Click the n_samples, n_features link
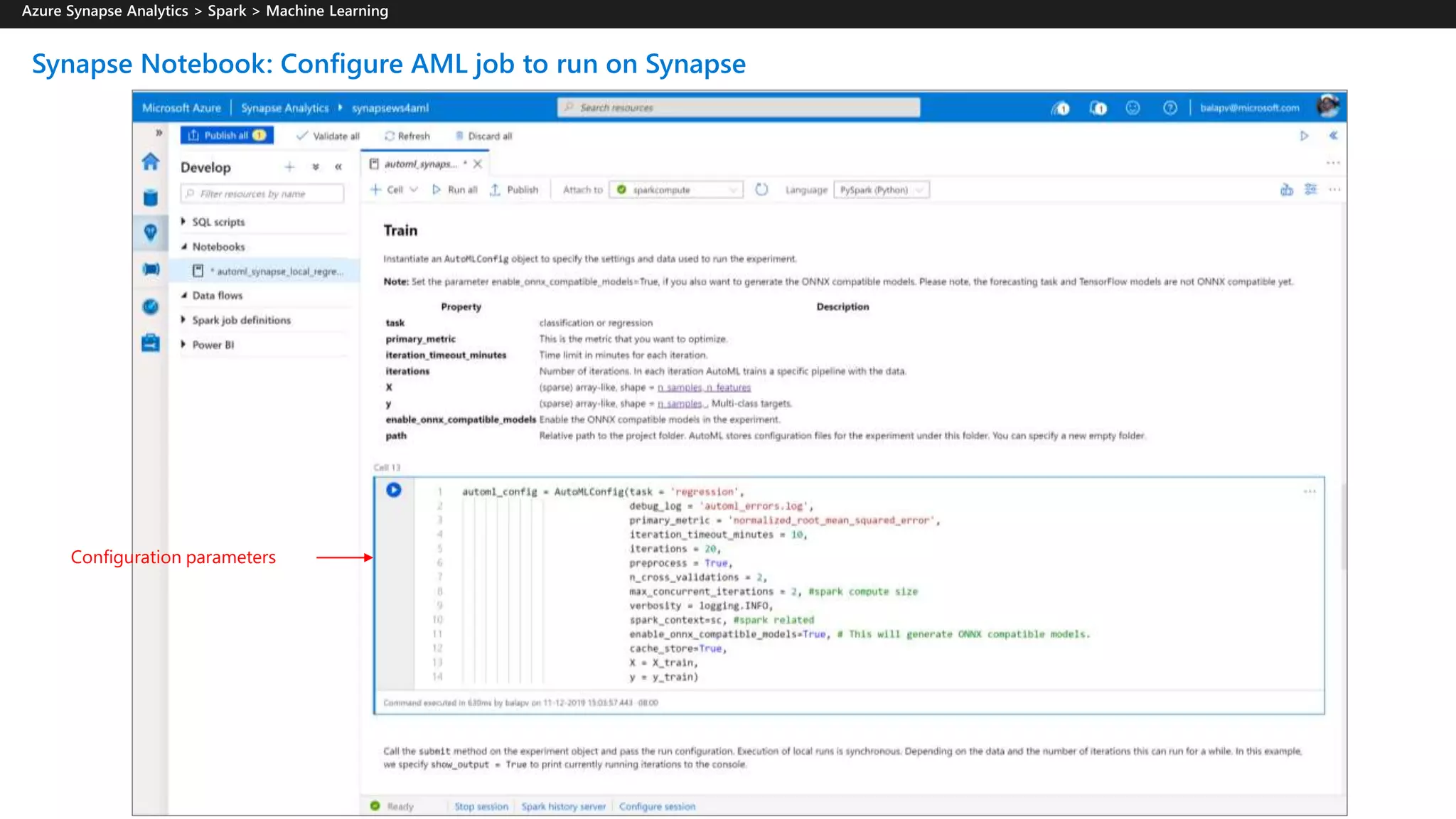The height and width of the screenshot is (819, 1456). point(704,387)
